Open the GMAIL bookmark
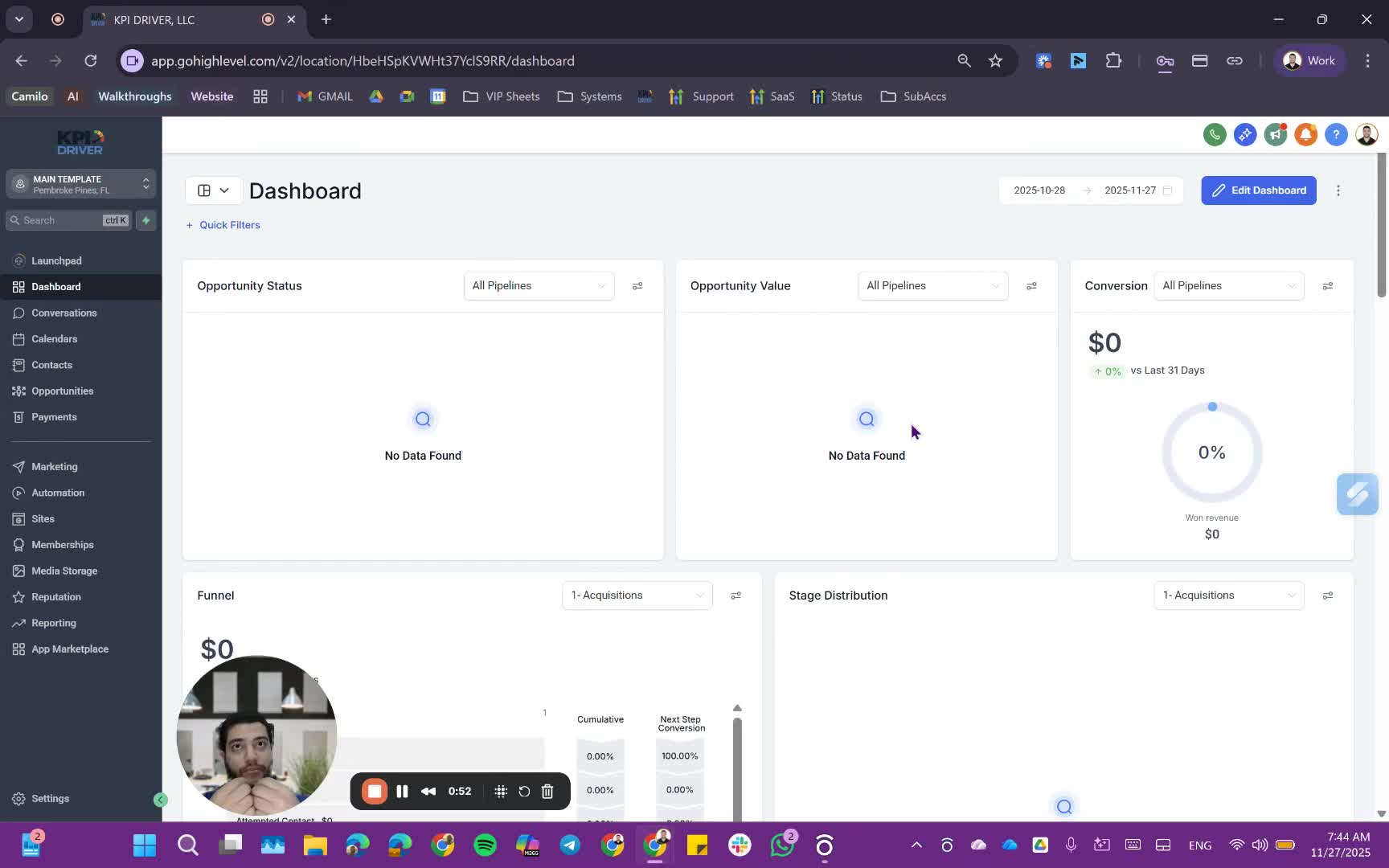 (326, 96)
